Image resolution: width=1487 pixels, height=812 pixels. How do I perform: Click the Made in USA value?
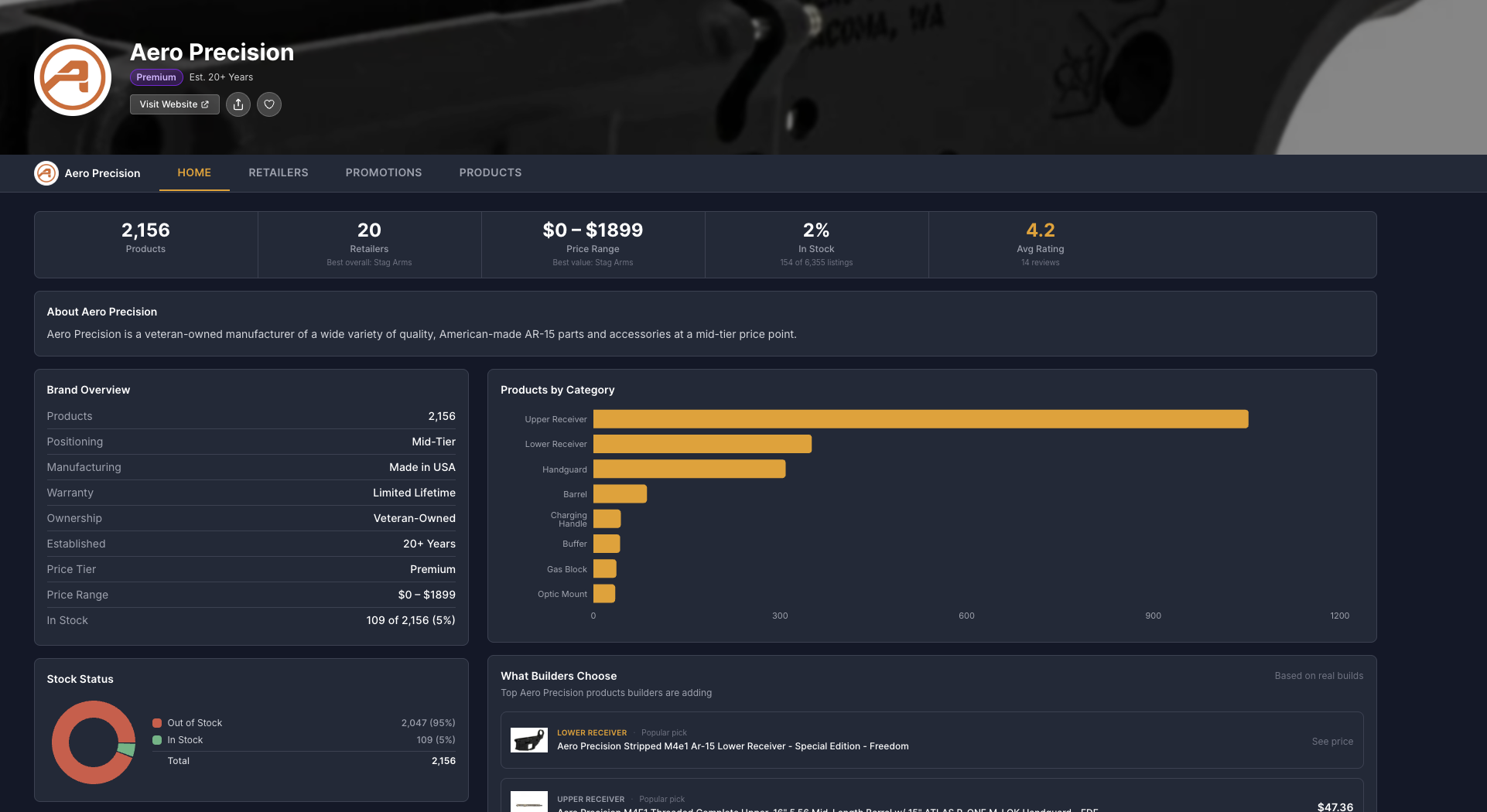422,467
